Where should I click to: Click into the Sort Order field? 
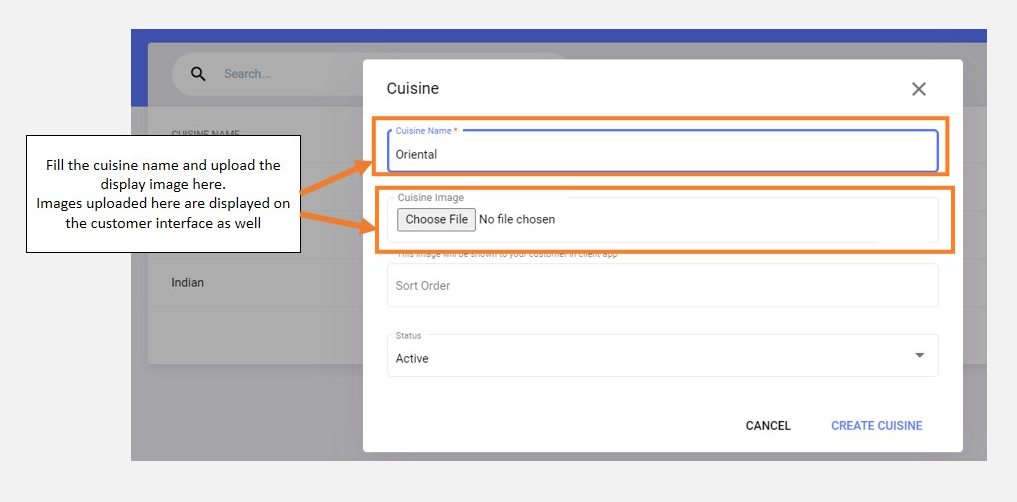point(660,286)
